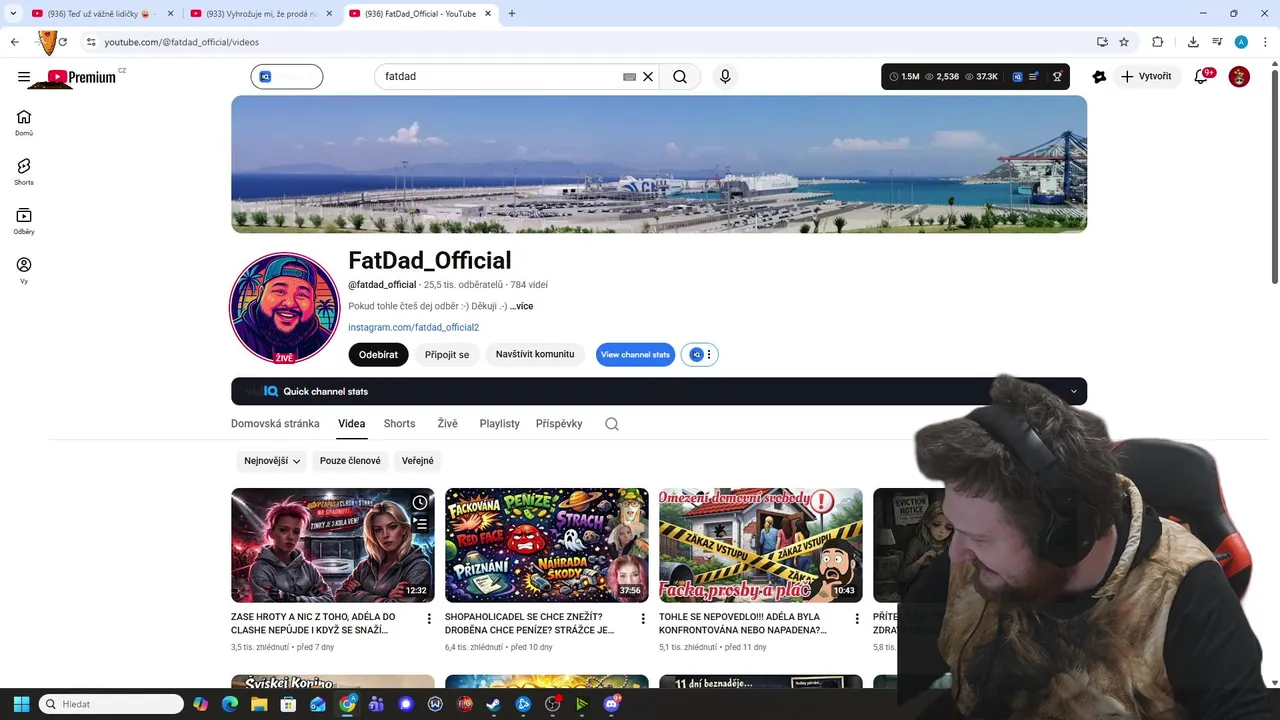Open Odběry in the left sidebar
The width and height of the screenshot is (1280, 720).
[x=24, y=221]
